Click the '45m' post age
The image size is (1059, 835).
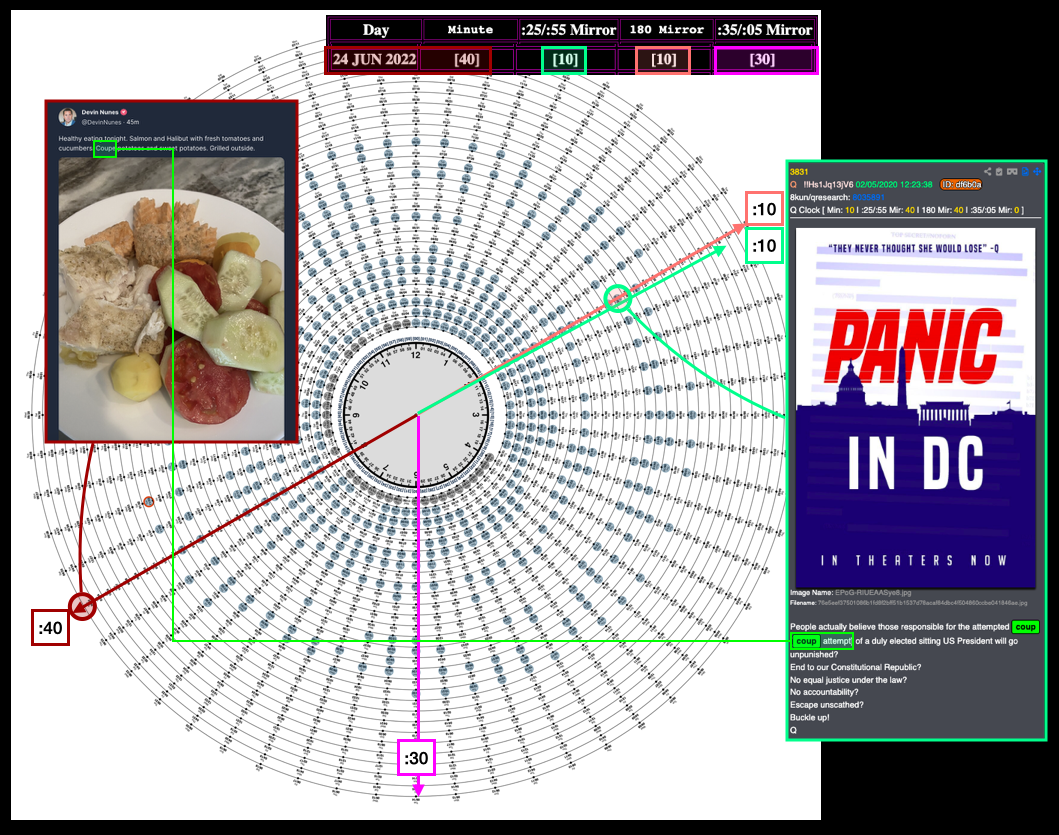(x=132, y=122)
